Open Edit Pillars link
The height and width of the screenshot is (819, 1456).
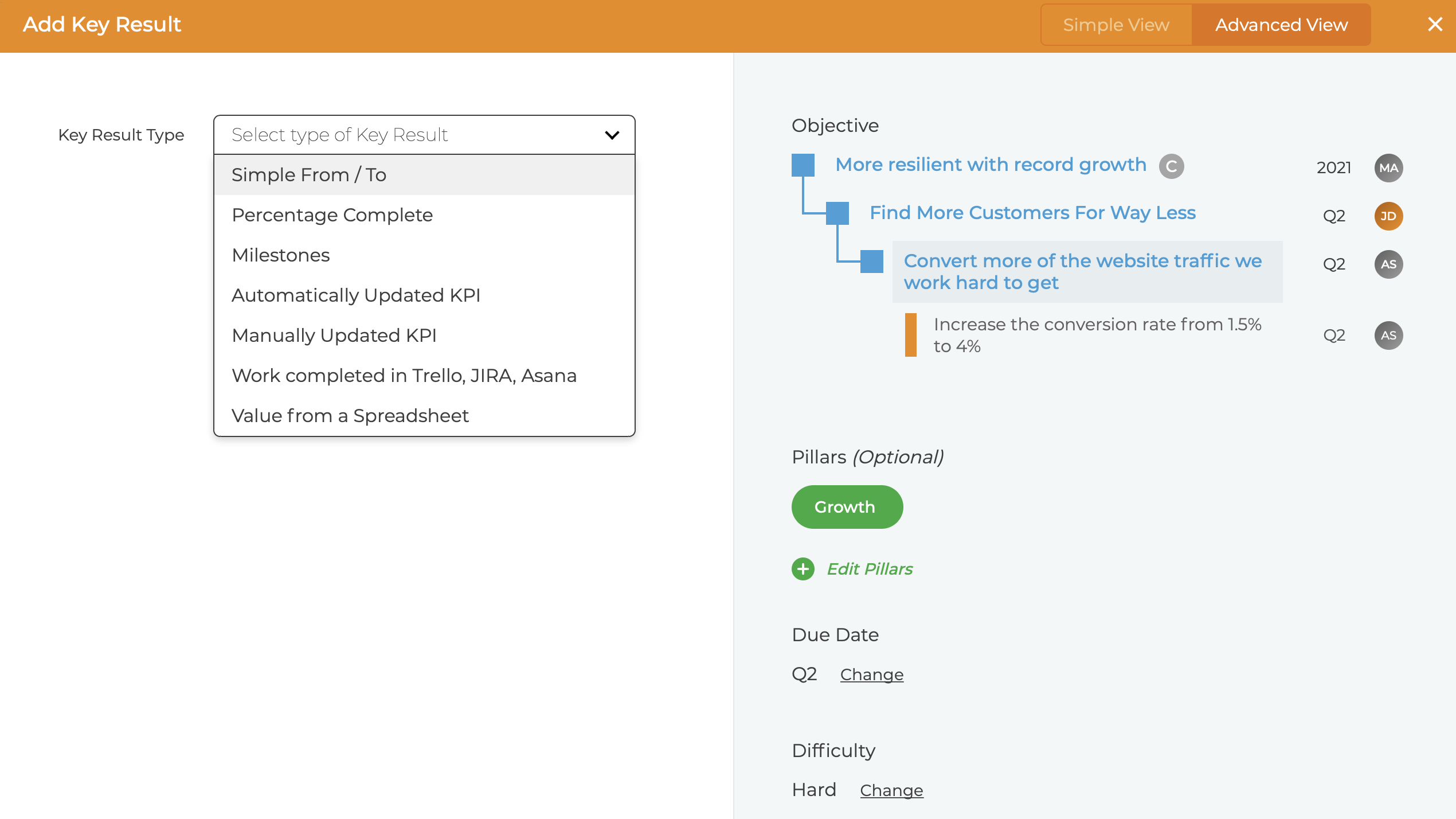pos(870,569)
